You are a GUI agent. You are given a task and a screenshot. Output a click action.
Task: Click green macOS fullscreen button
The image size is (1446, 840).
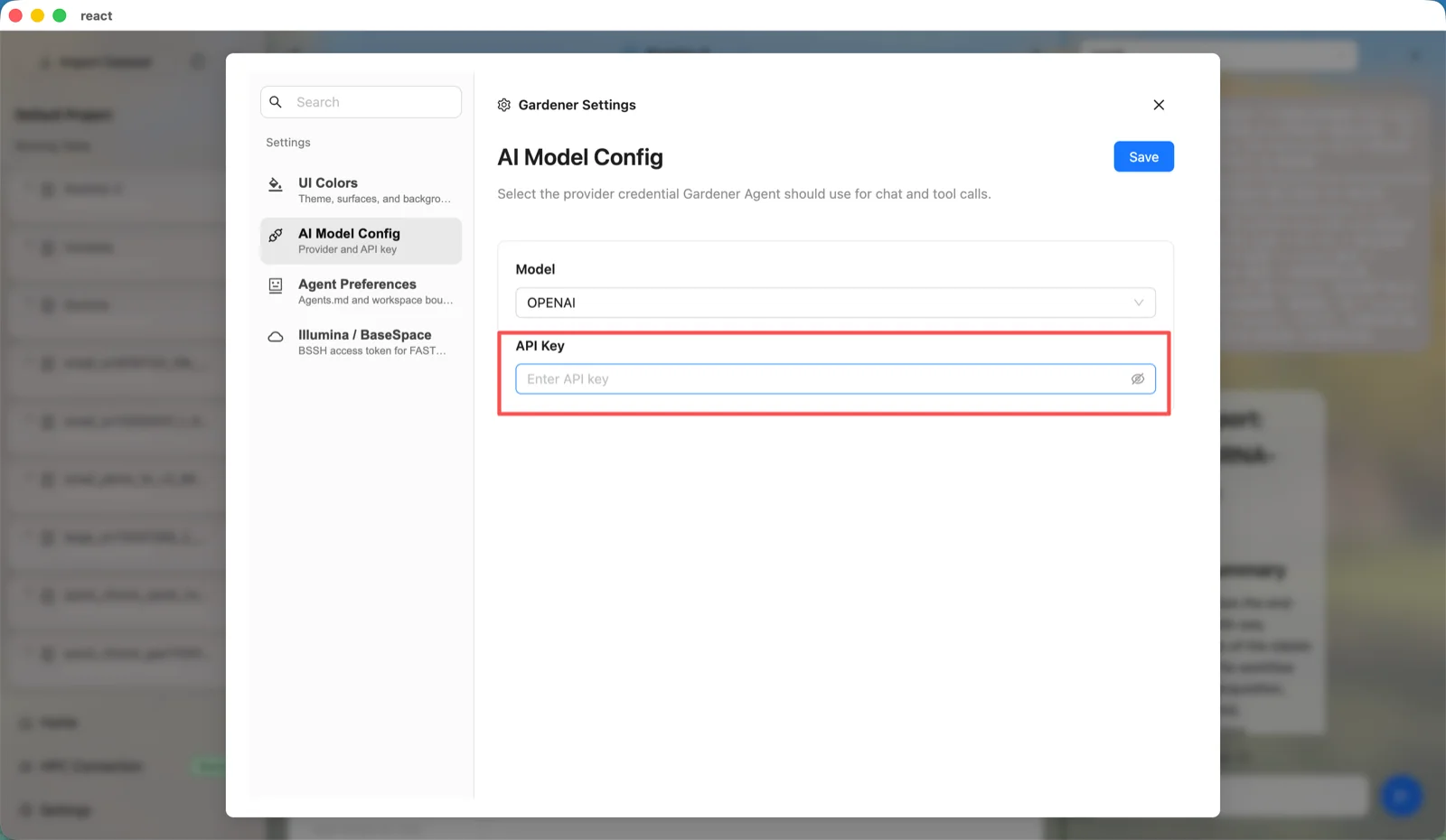point(60,15)
